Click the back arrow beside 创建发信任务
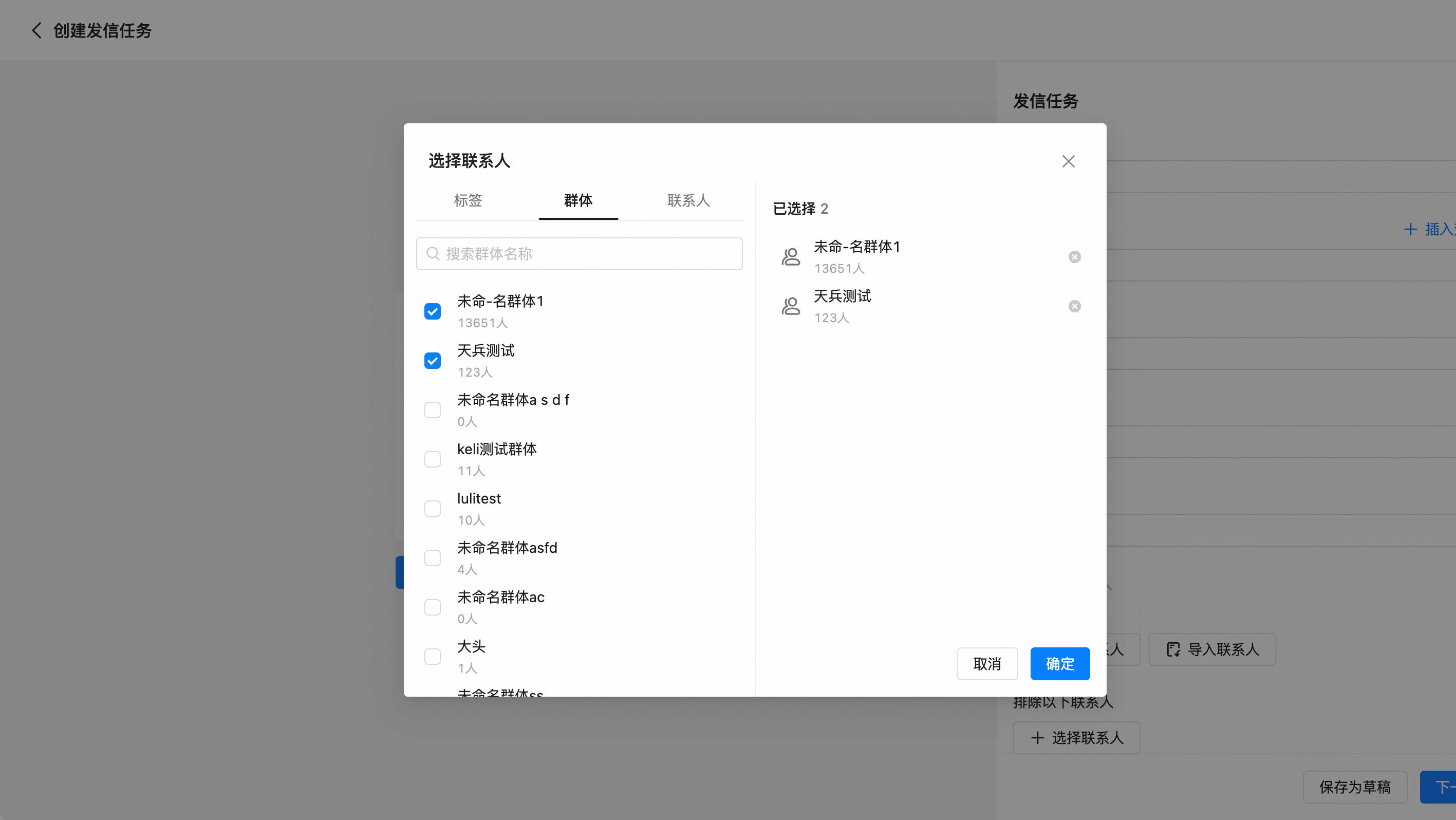 click(37, 30)
